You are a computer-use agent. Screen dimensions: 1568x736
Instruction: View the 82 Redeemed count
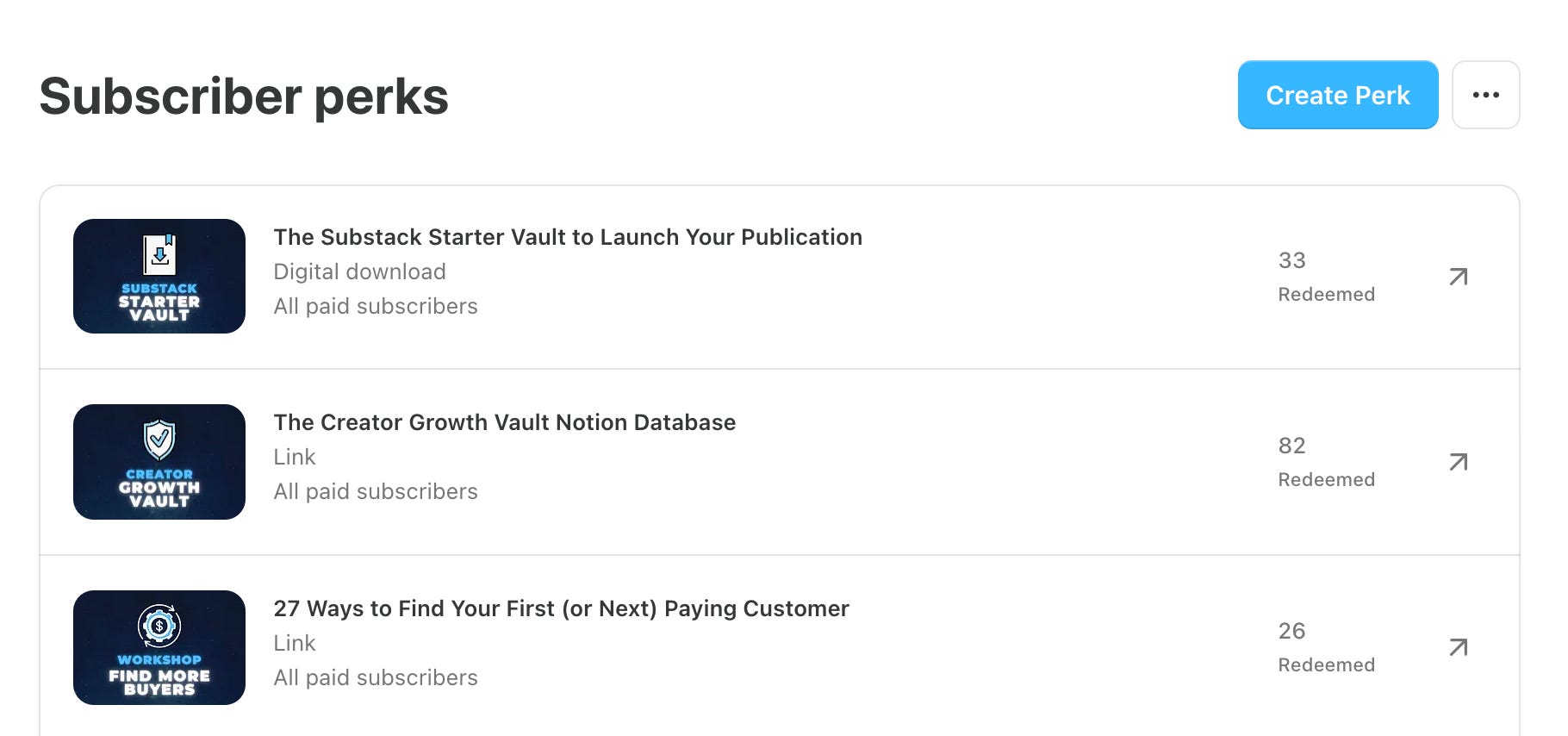point(1326,462)
